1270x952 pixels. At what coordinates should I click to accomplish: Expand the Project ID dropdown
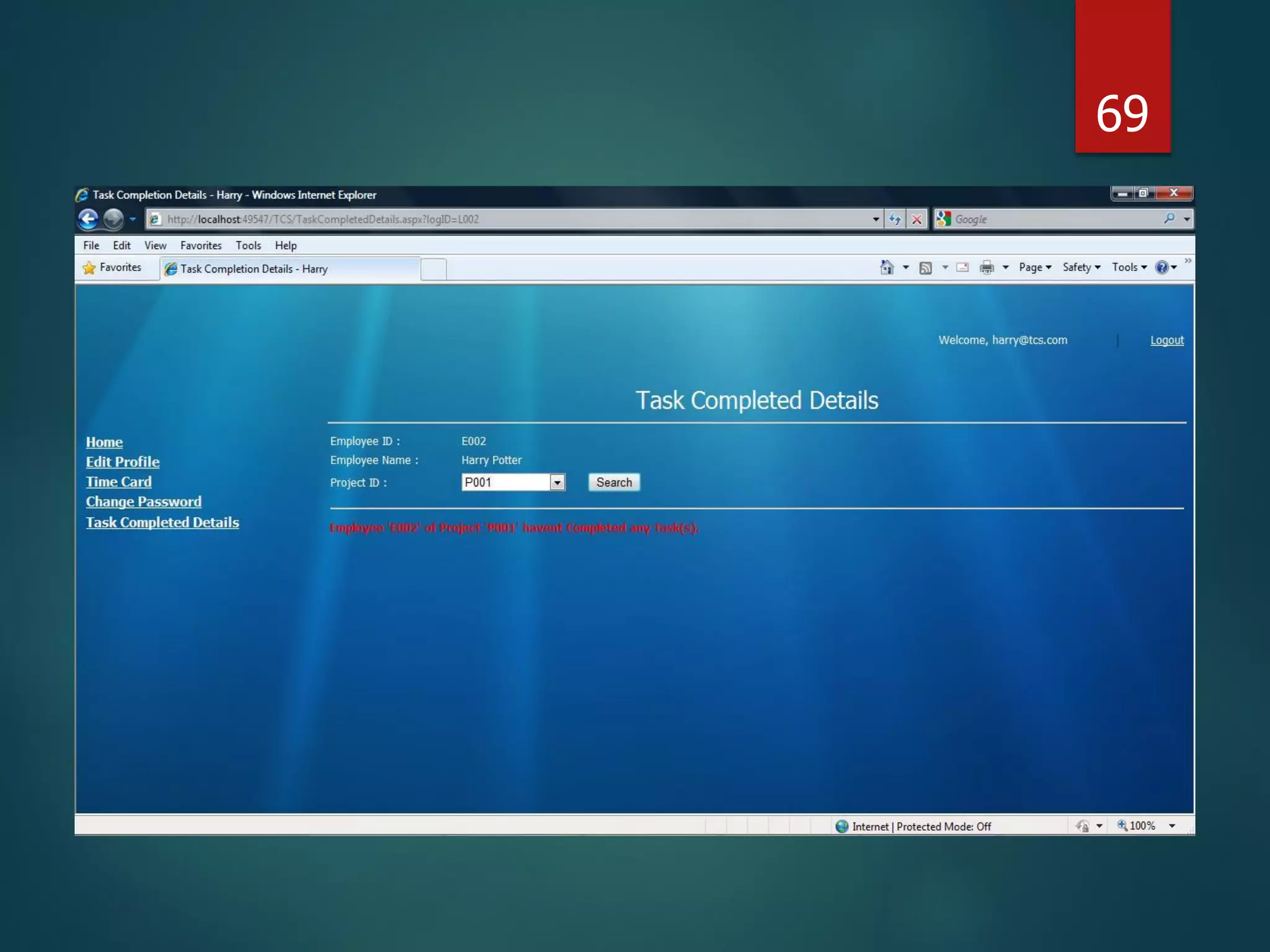[557, 482]
